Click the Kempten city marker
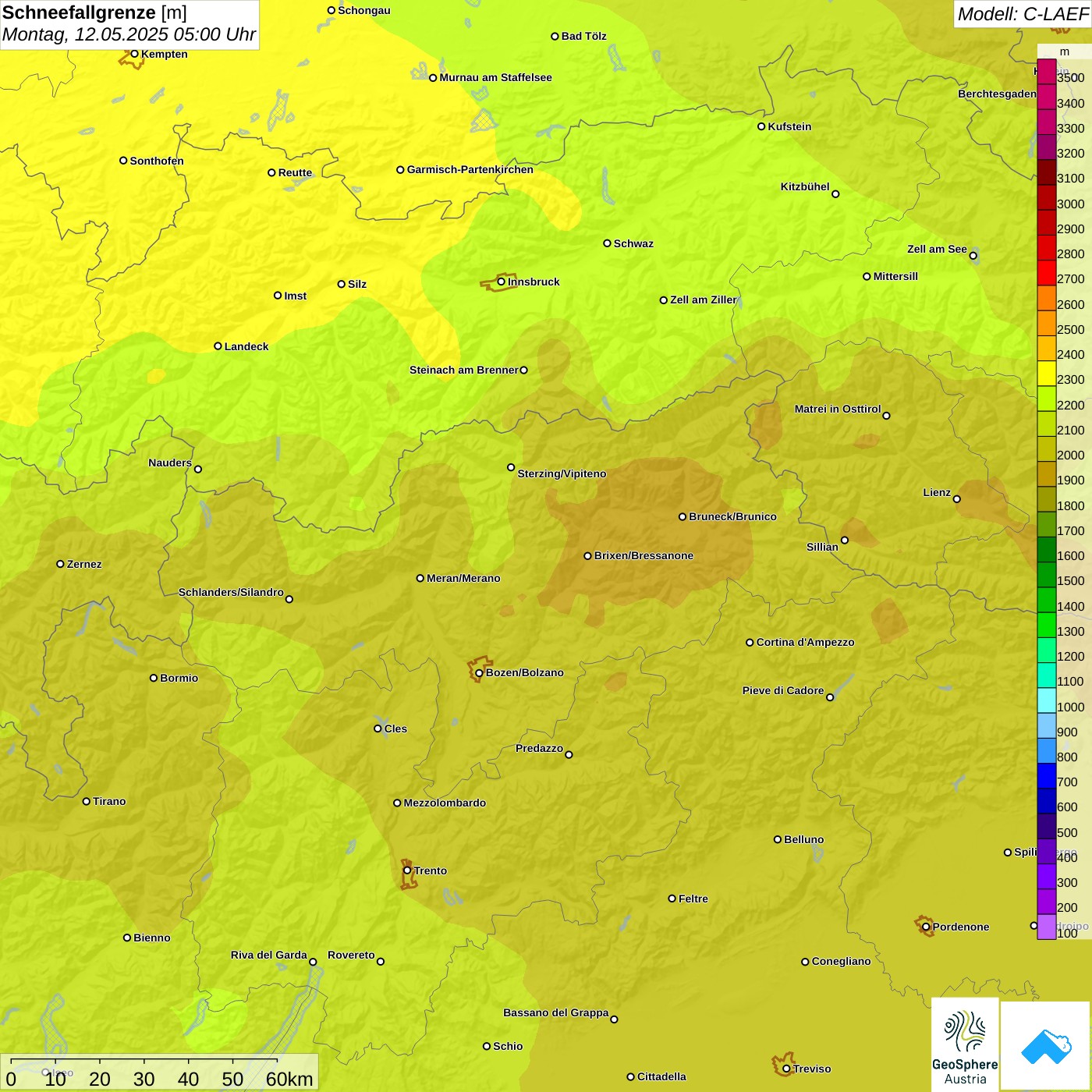Image resolution: width=1092 pixels, height=1092 pixels. (x=134, y=54)
